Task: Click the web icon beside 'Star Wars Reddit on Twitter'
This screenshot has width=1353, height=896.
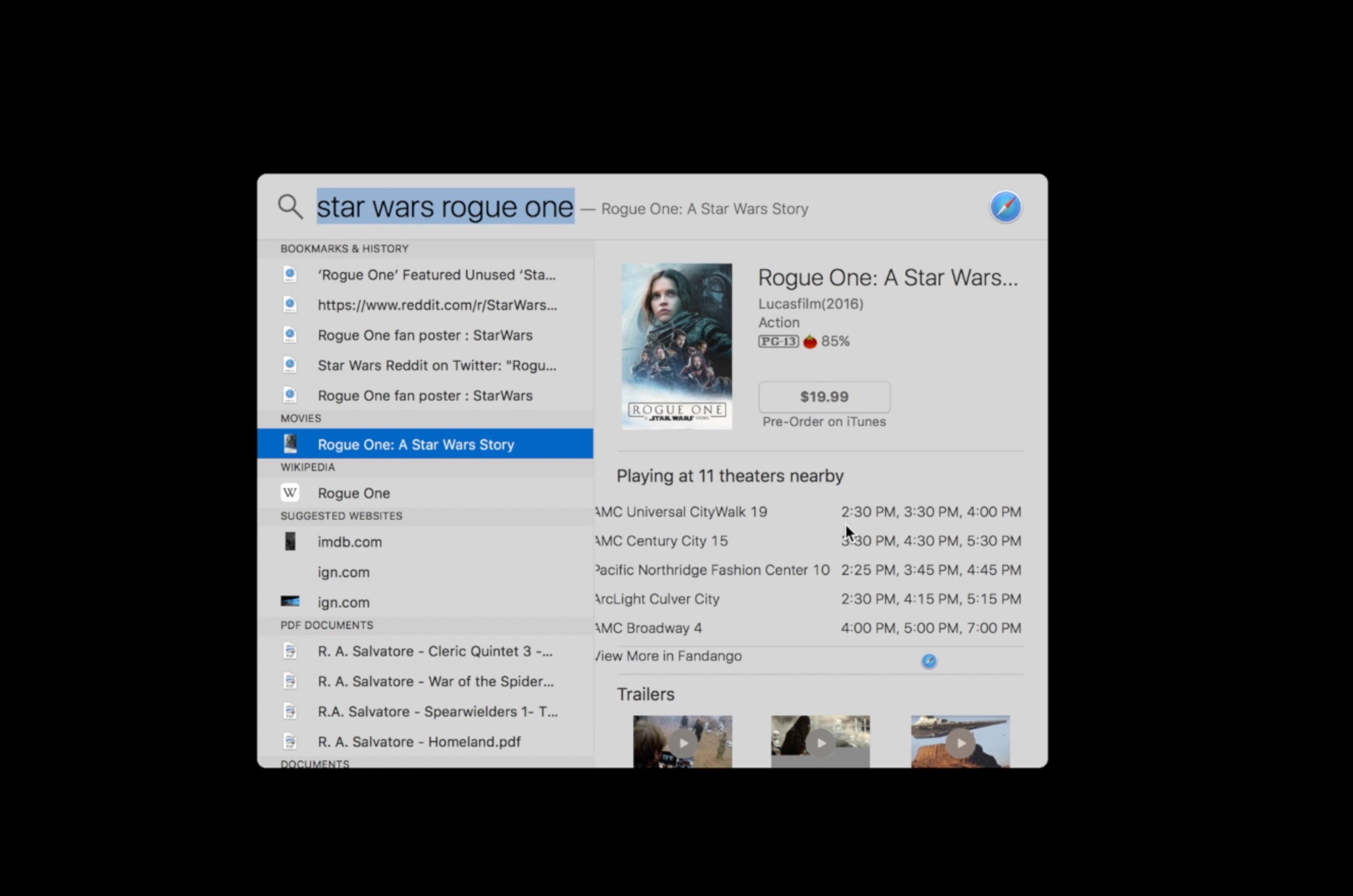Action: [290, 364]
